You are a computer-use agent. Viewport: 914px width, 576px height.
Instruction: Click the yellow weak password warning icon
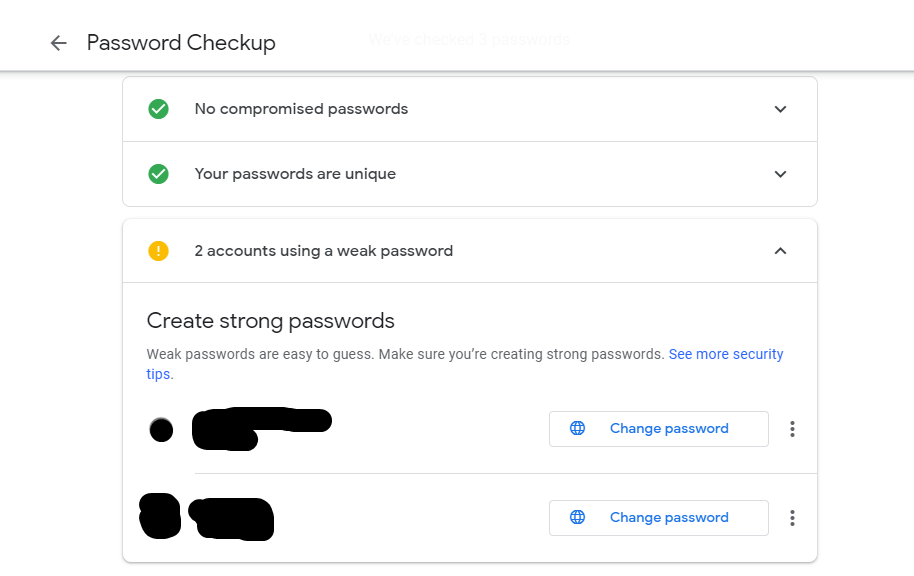[x=158, y=251]
